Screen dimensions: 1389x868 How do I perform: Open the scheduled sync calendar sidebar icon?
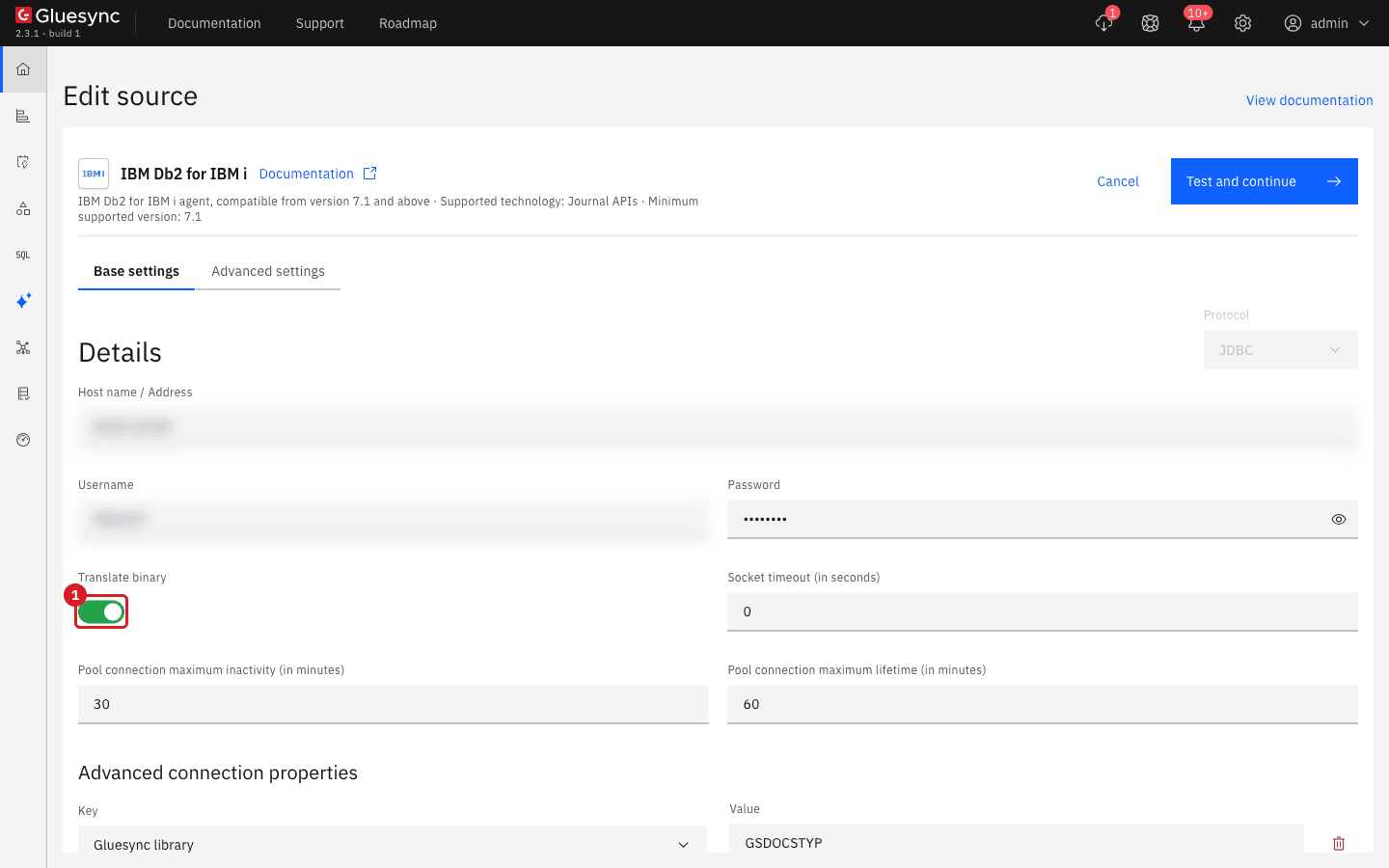23,162
